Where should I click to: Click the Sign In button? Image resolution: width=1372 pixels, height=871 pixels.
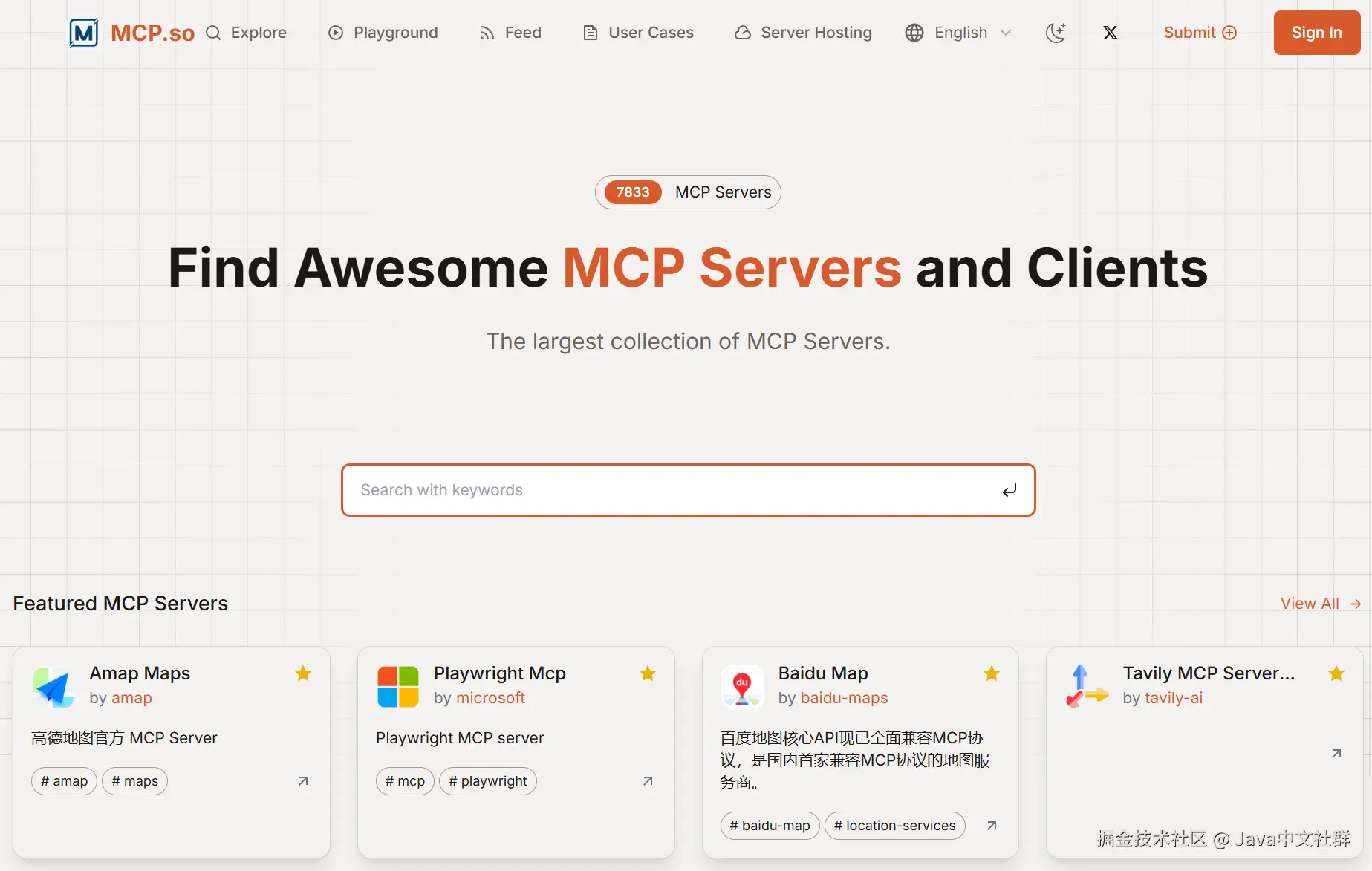click(x=1317, y=33)
